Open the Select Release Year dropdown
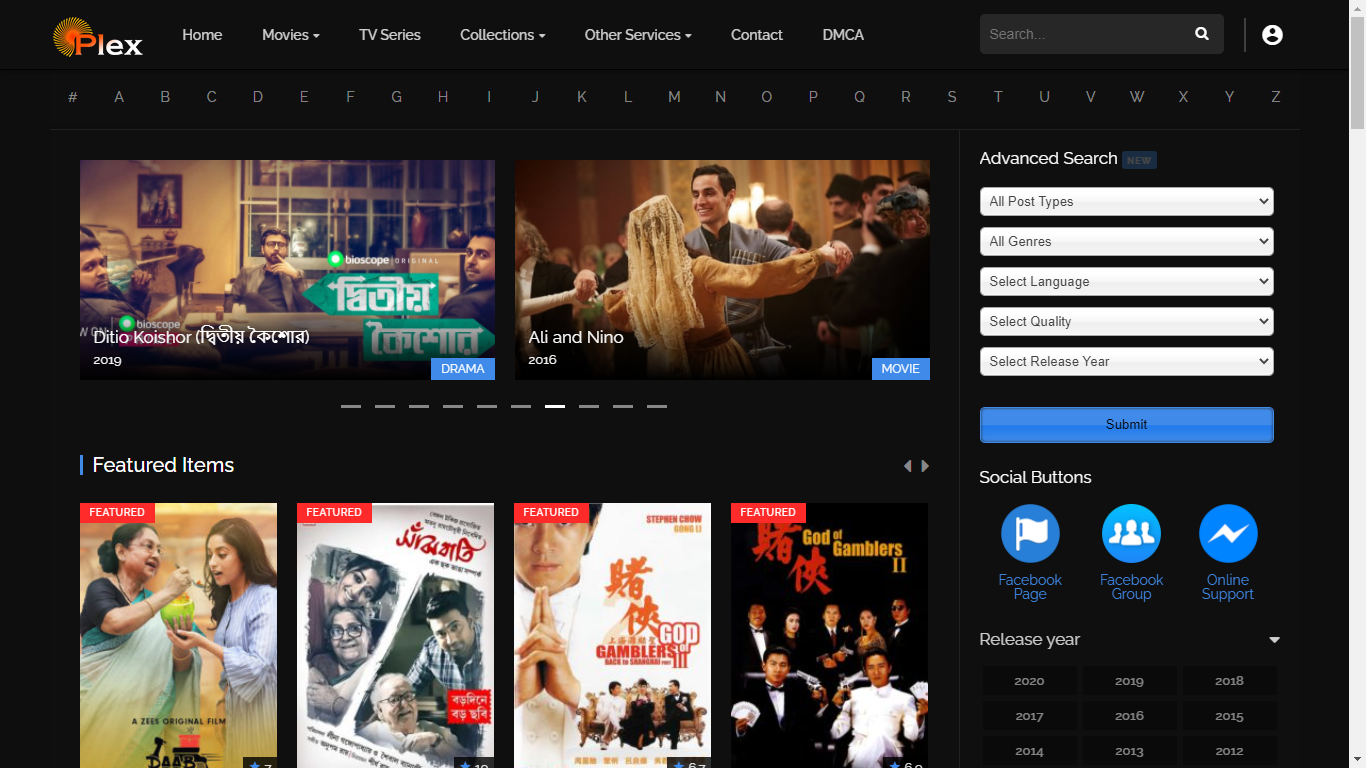Screen dimensions: 1366x768 coord(1126,361)
